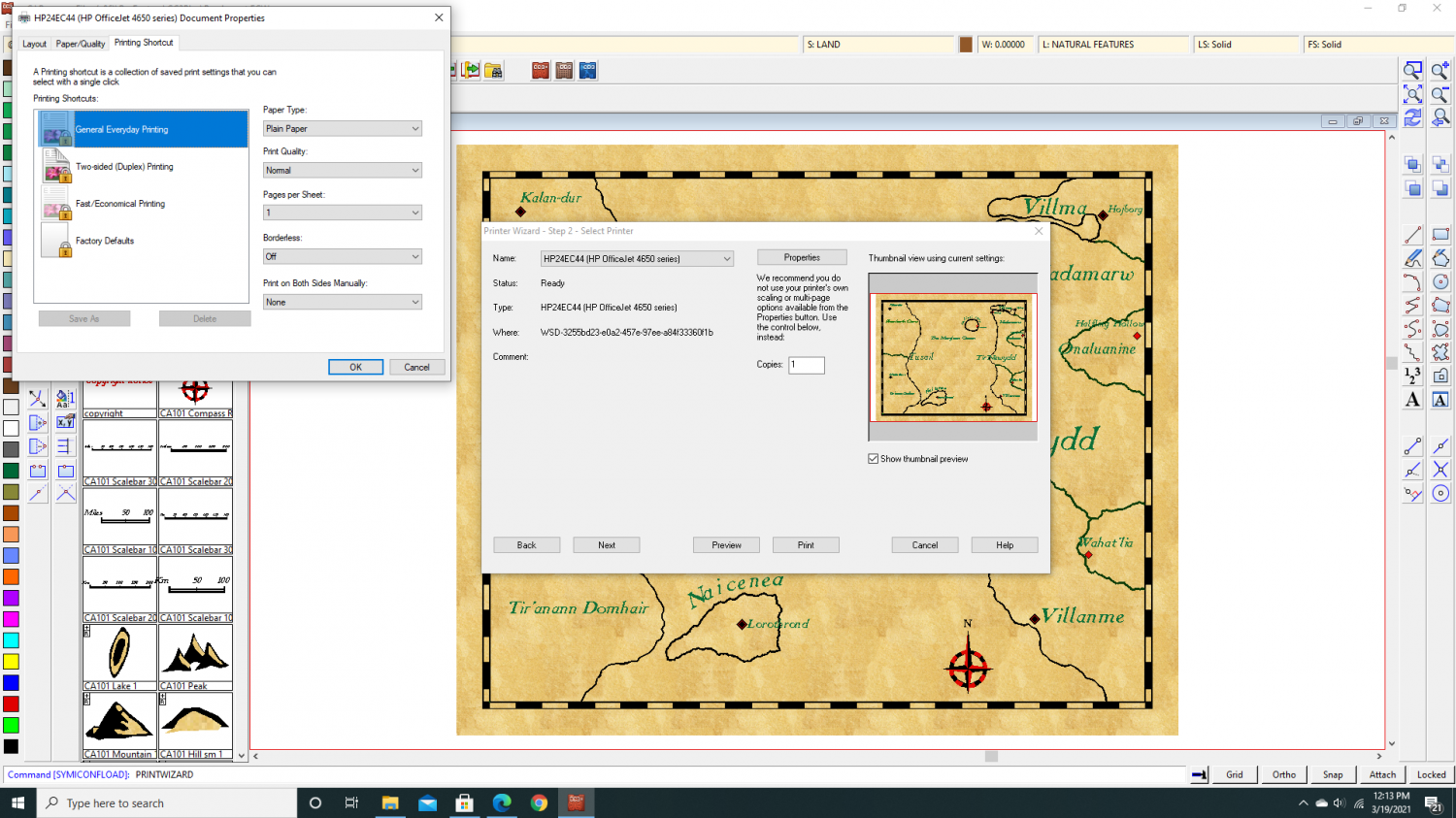Open File Explorer from the taskbar
This screenshot has height=818, width=1456.
[390, 802]
